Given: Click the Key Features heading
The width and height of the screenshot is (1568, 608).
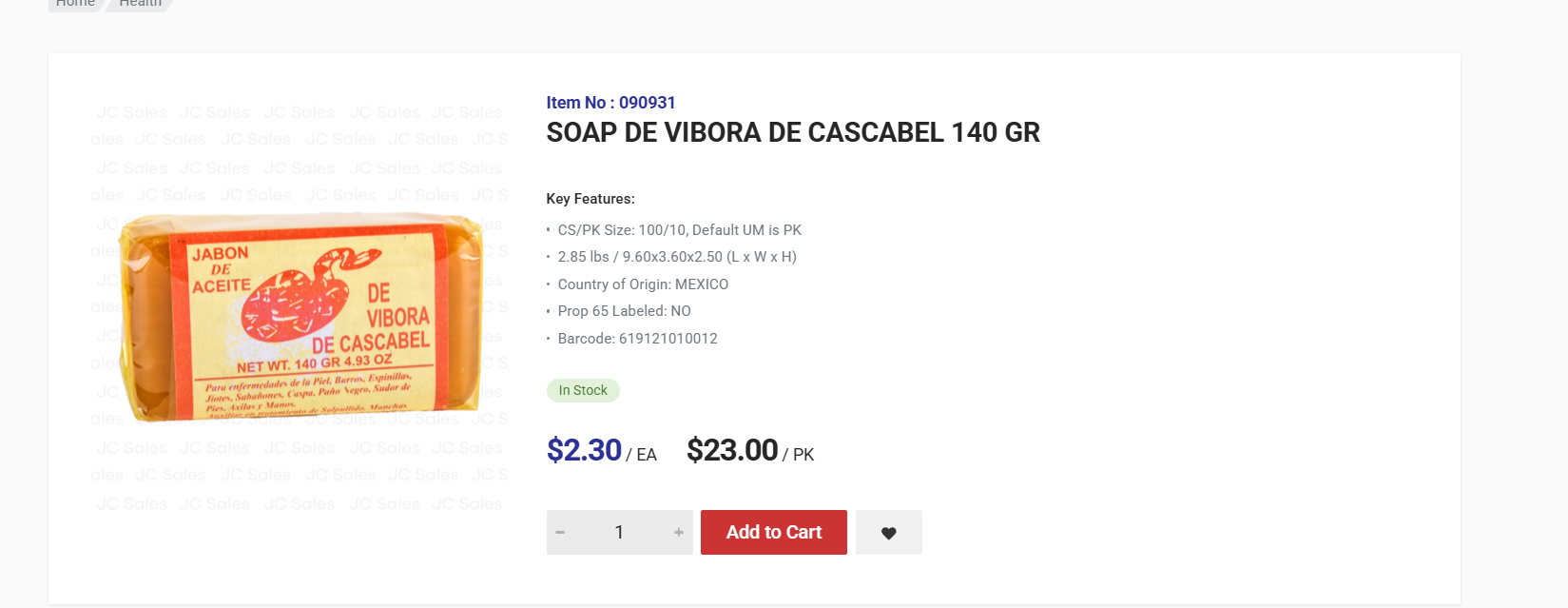Looking at the screenshot, I should point(590,199).
